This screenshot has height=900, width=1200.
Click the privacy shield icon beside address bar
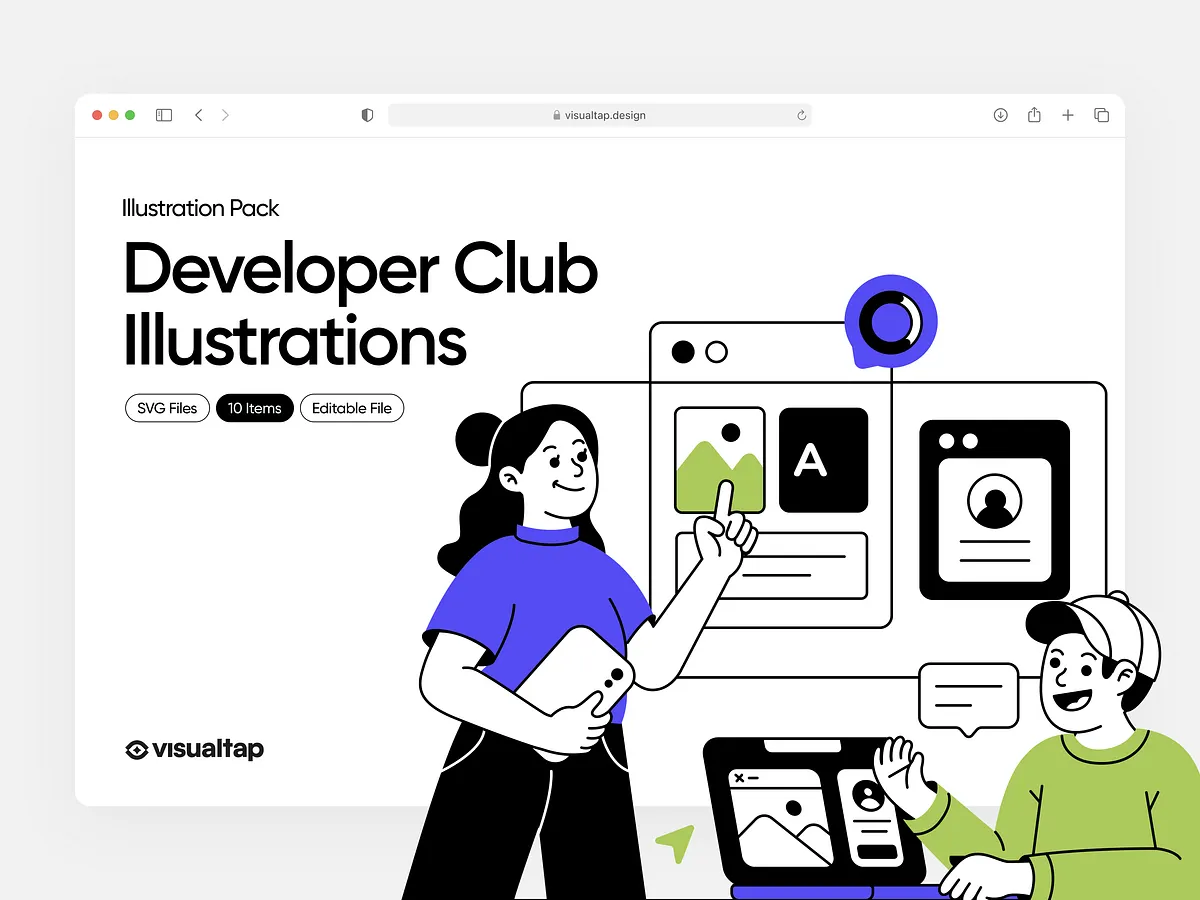[x=366, y=115]
